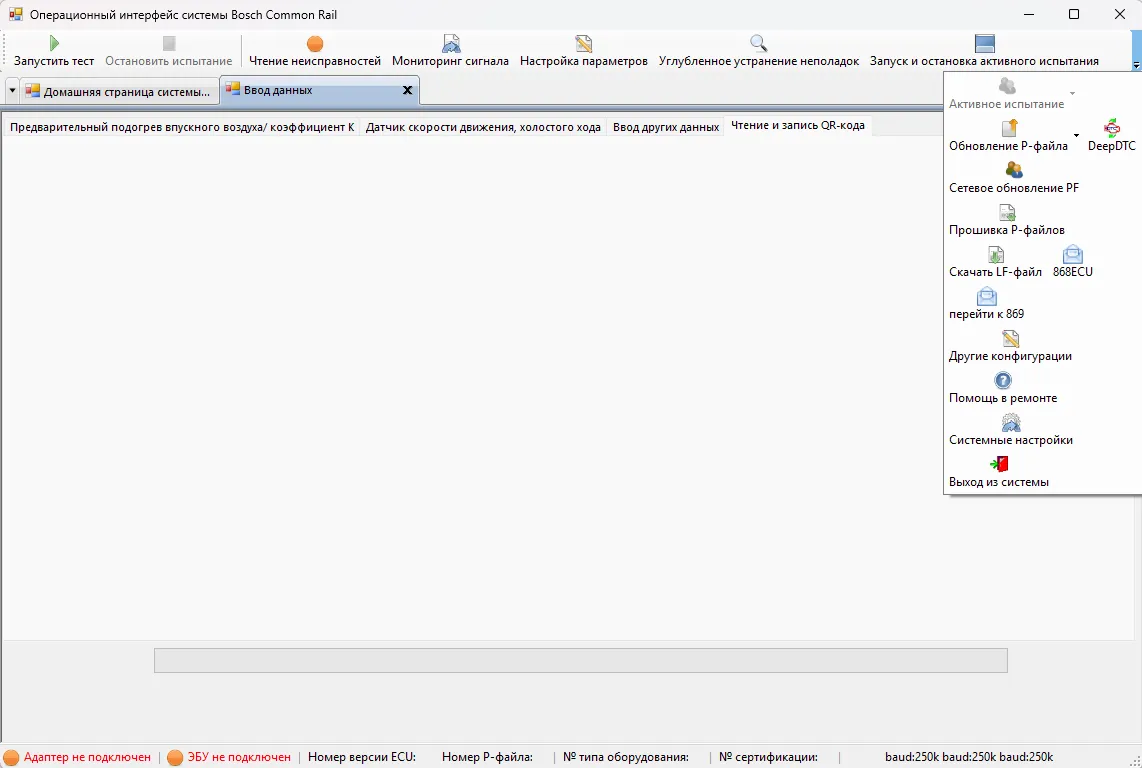Click the Выход из системы label
This screenshot has width=1142, height=768.
coord(999,482)
